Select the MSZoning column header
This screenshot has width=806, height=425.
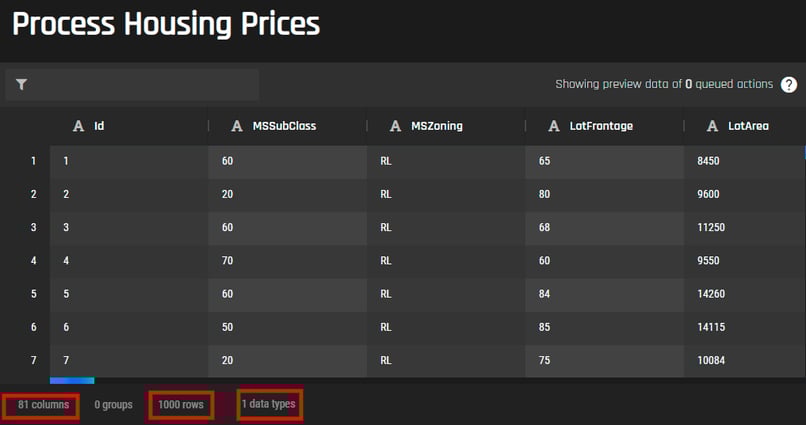446,126
